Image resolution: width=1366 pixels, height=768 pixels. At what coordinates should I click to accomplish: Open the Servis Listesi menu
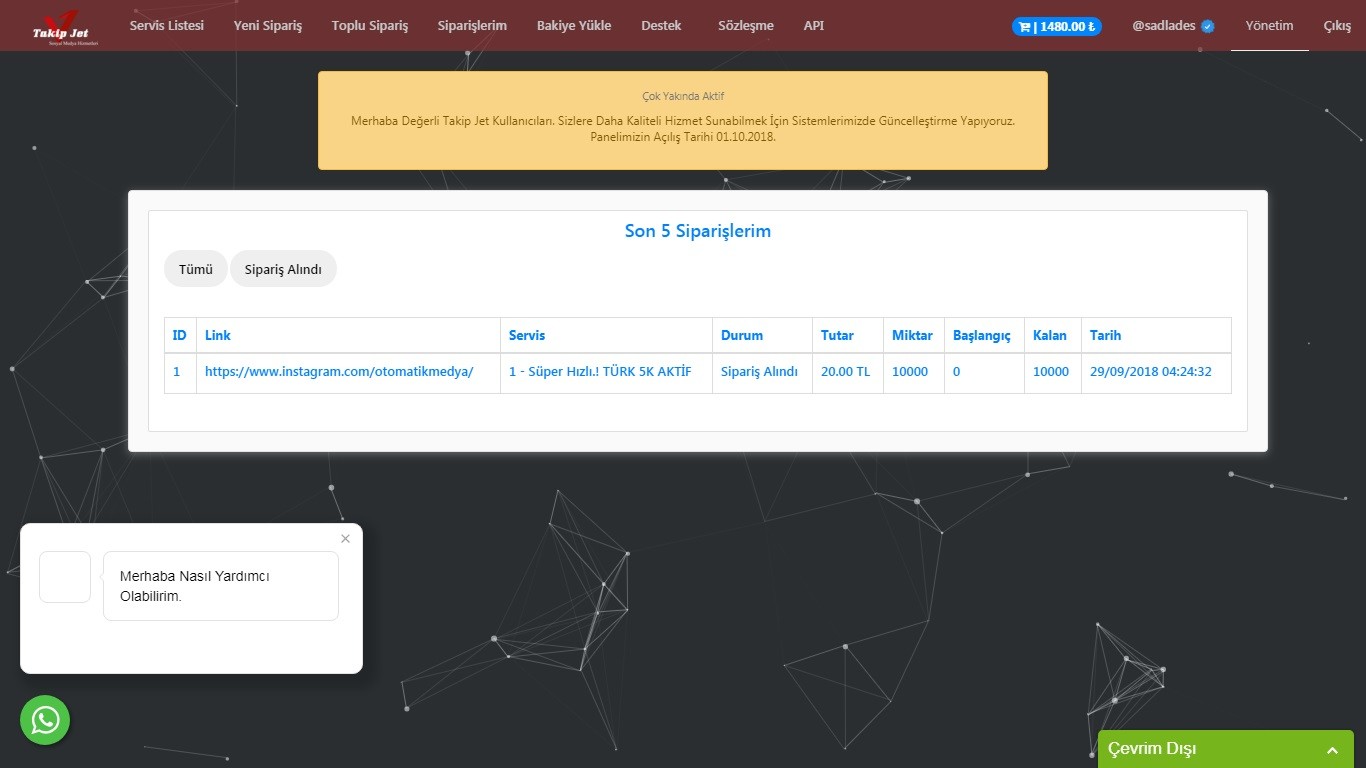tap(166, 26)
